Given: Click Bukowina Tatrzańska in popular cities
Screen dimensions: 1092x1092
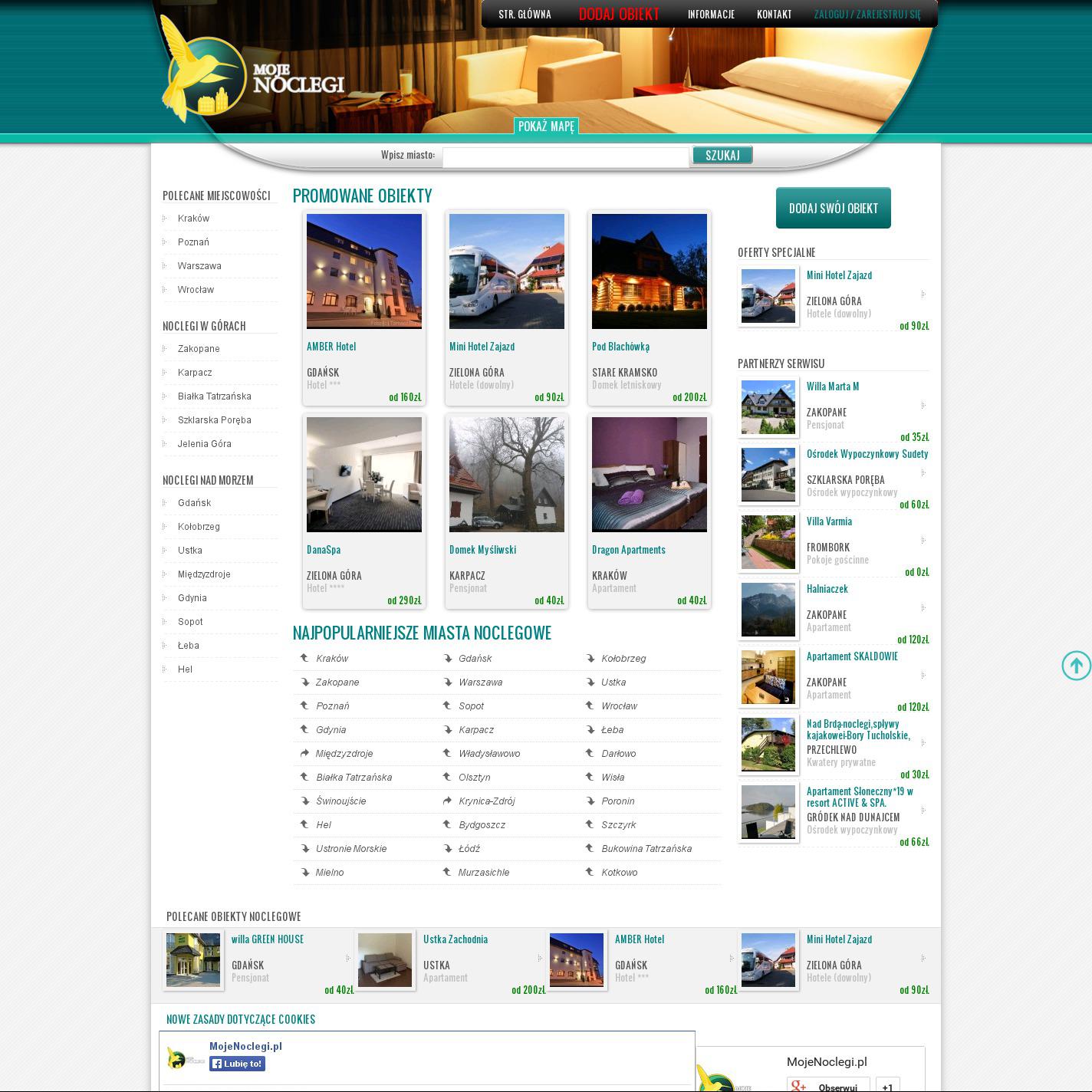Looking at the screenshot, I should click(646, 849).
